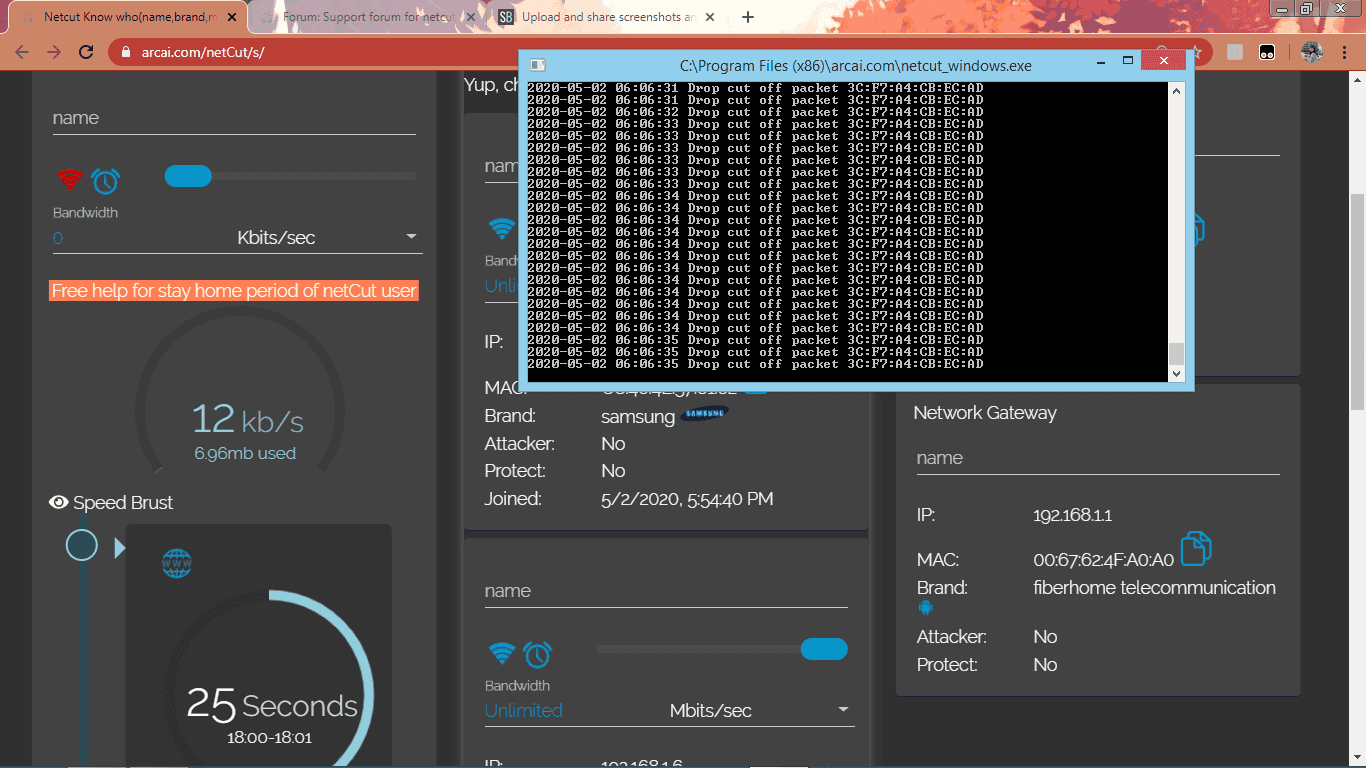This screenshot has width=1366, height=768.
Task: Click the 6.96mb used text
Action: click(245, 453)
